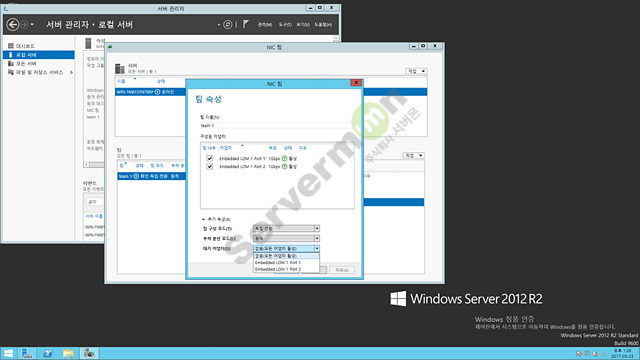Select 모든 서버 in the sidebar

tap(39, 64)
